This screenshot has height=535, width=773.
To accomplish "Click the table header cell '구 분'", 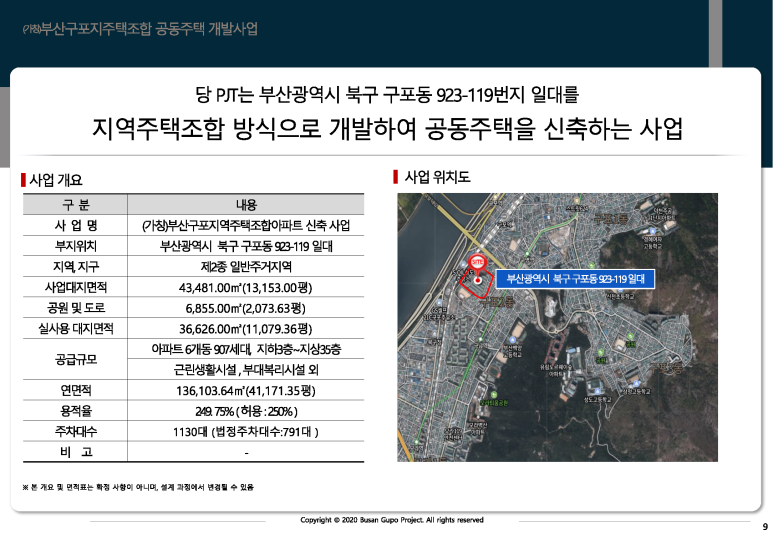I will (x=75, y=205).
